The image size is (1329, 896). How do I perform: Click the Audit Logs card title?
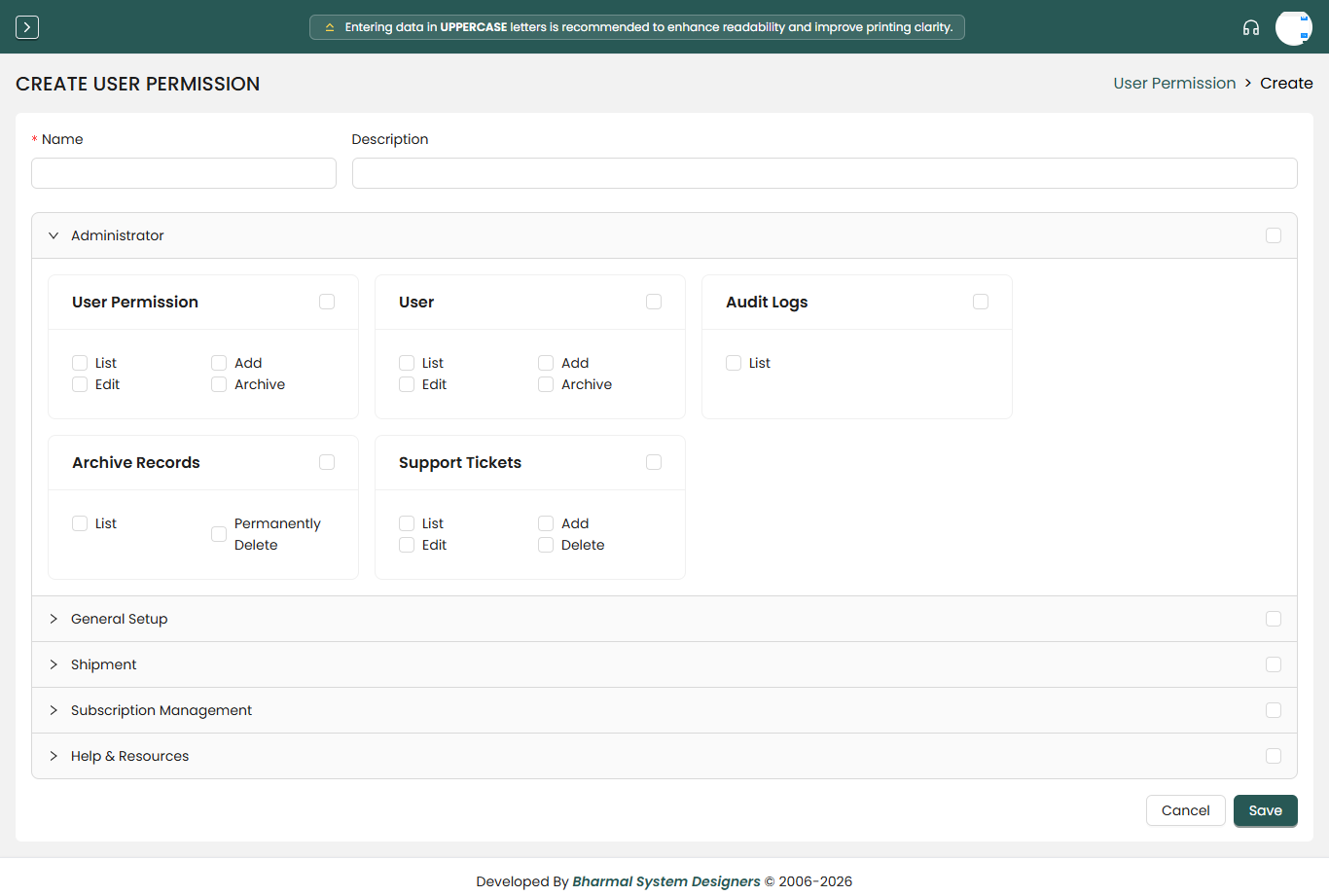pyautogui.click(x=767, y=302)
